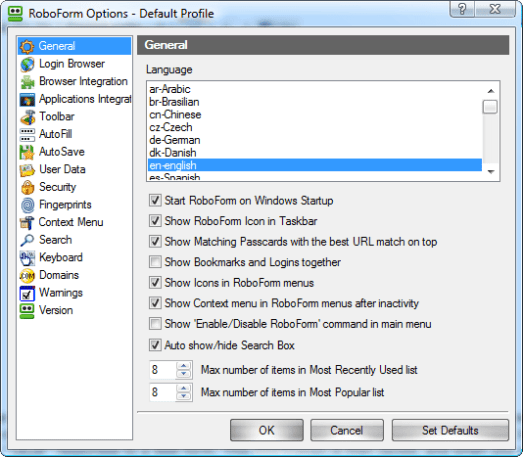Open the Domains .com icon
This screenshot has height=457, width=523.
pyautogui.click(x=27, y=276)
